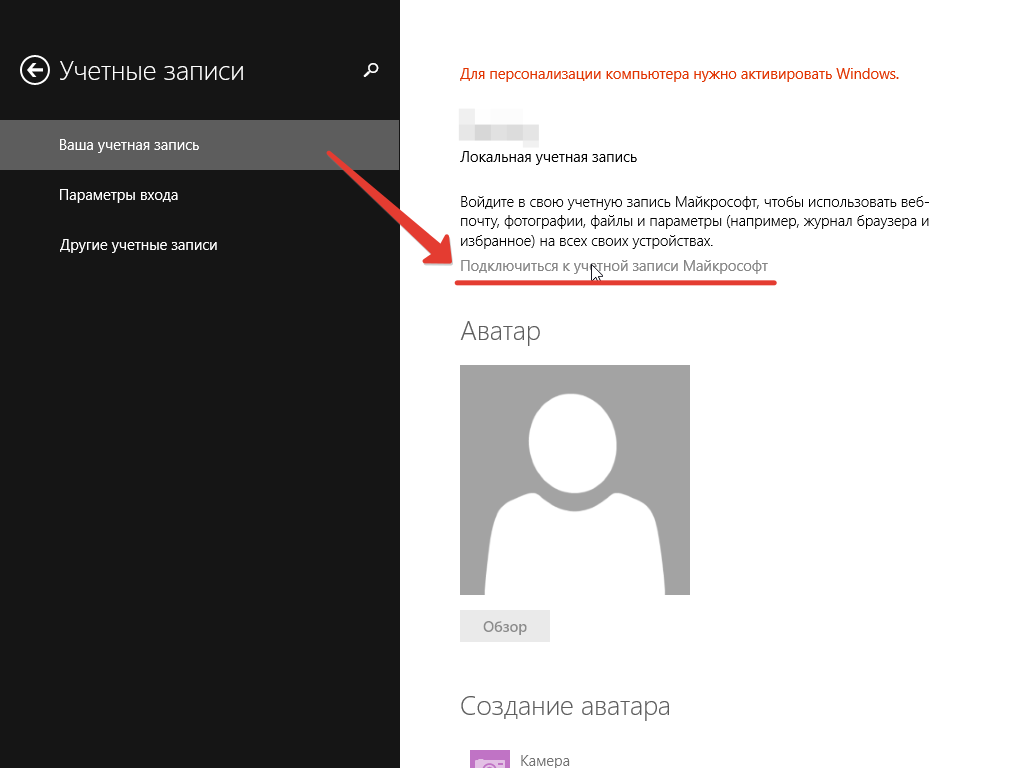Click the Аватар section heading
1024x768 pixels.
pyautogui.click(x=500, y=331)
